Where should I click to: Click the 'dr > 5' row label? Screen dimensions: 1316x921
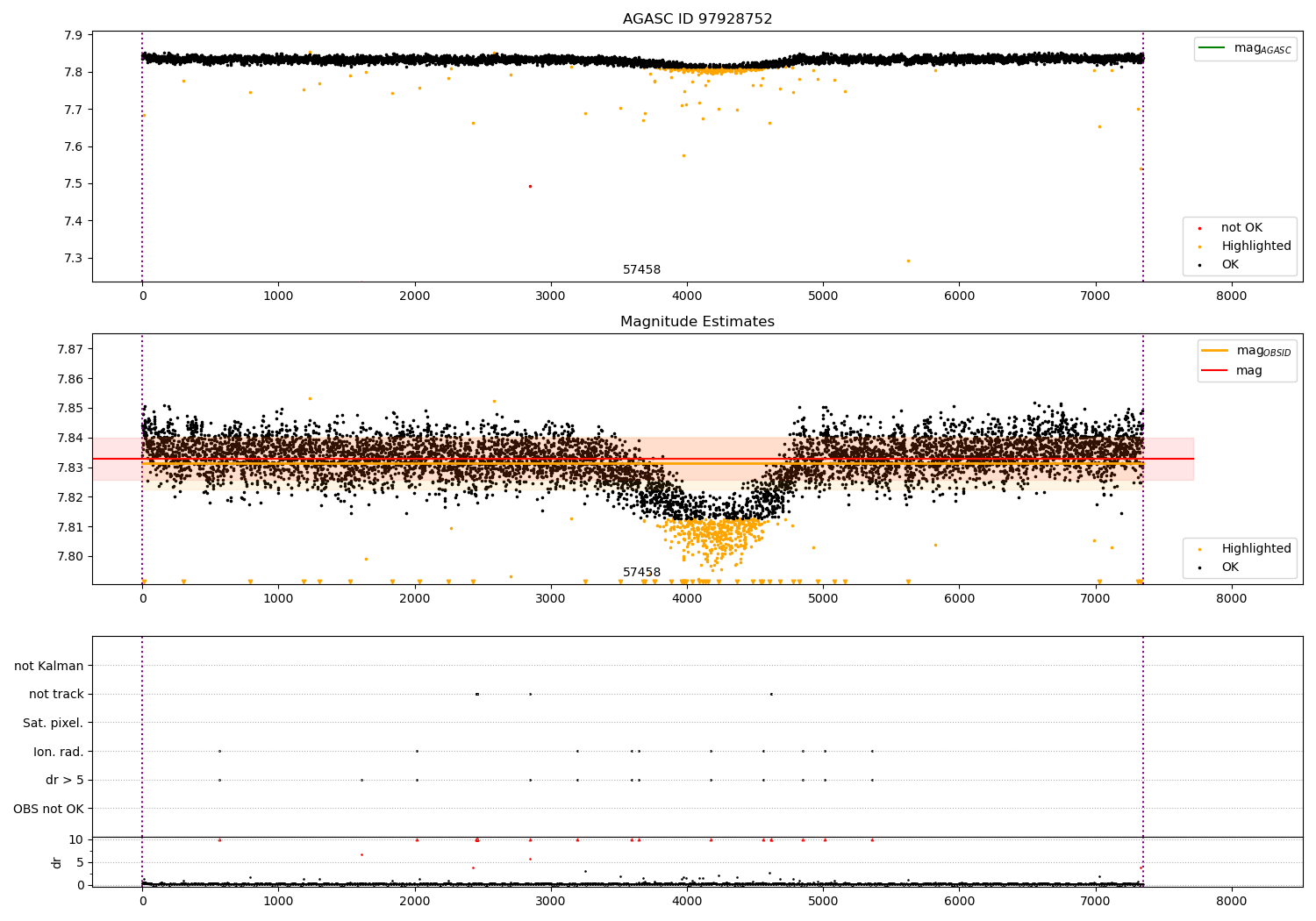65,780
